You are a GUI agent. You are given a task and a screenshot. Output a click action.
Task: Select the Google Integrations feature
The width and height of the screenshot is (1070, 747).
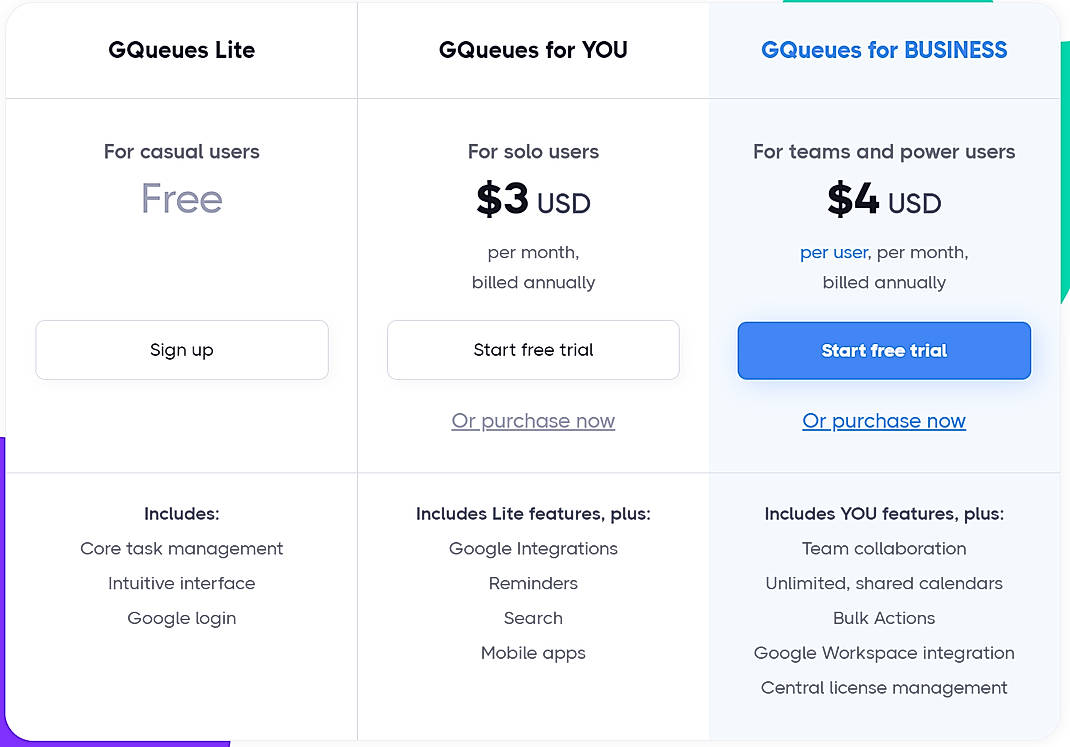point(533,548)
